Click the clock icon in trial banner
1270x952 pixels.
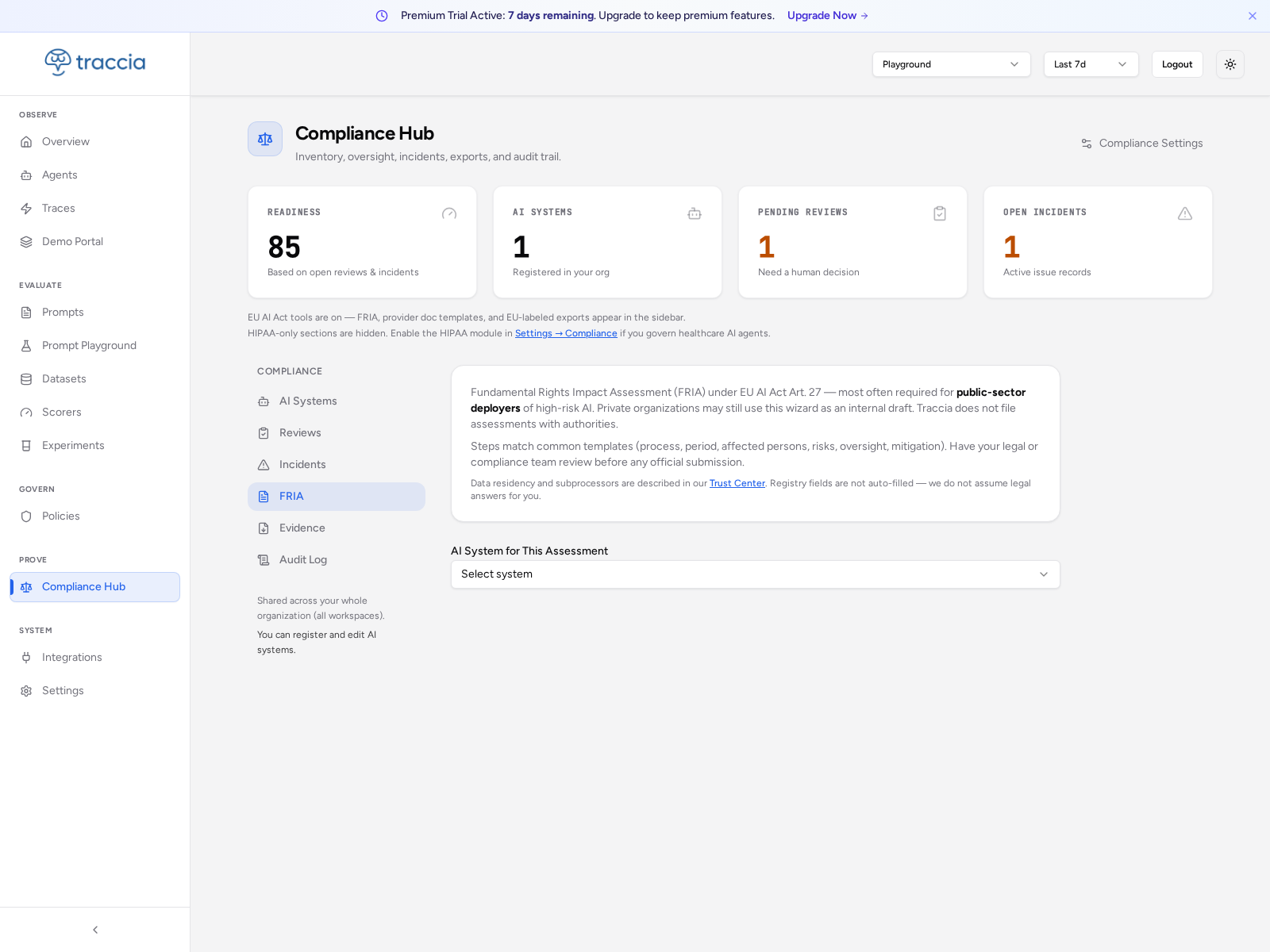click(382, 16)
